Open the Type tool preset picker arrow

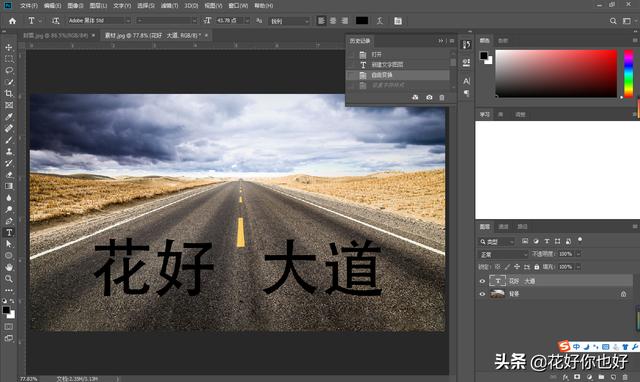tap(40, 21)
